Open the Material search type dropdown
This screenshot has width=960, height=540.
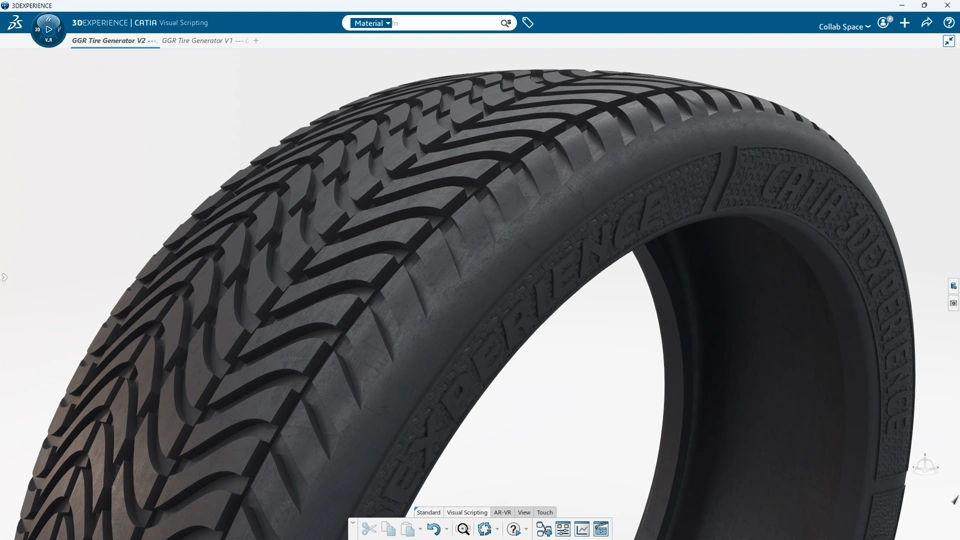(x=371, y=23)
